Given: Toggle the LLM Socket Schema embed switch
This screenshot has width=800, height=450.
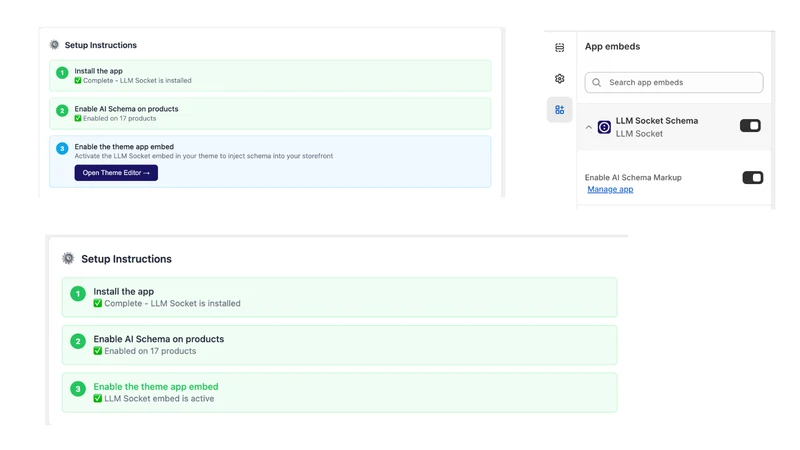Looking at the screenshot, I should (x=750, y=126).
